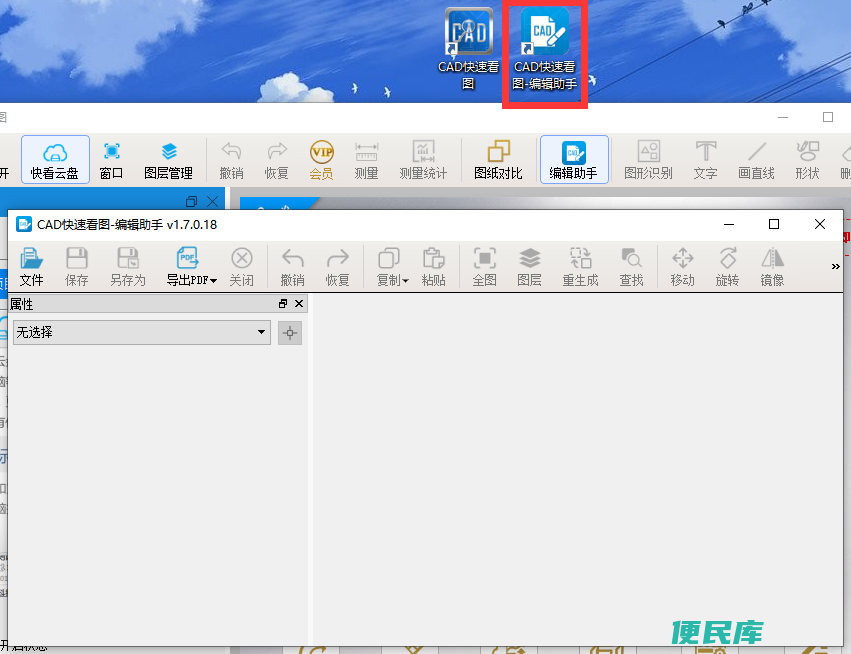Open 测量统计 in the main toolbar
851x654 pixels.
tap(423, 160)
